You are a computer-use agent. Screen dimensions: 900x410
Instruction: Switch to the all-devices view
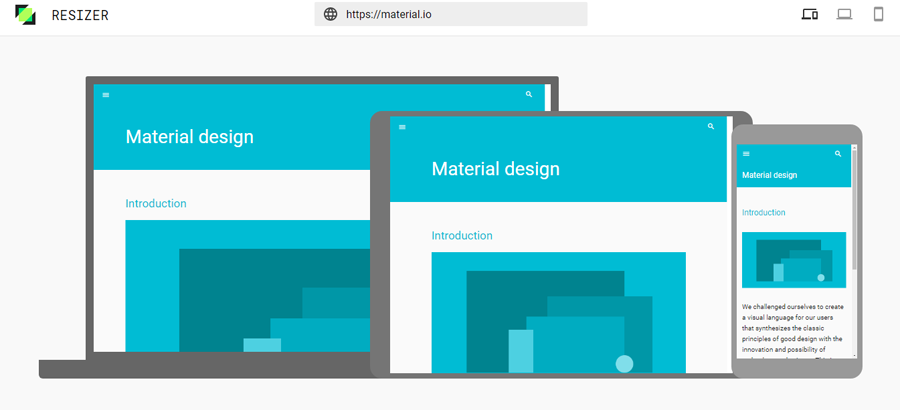(810, 14)
